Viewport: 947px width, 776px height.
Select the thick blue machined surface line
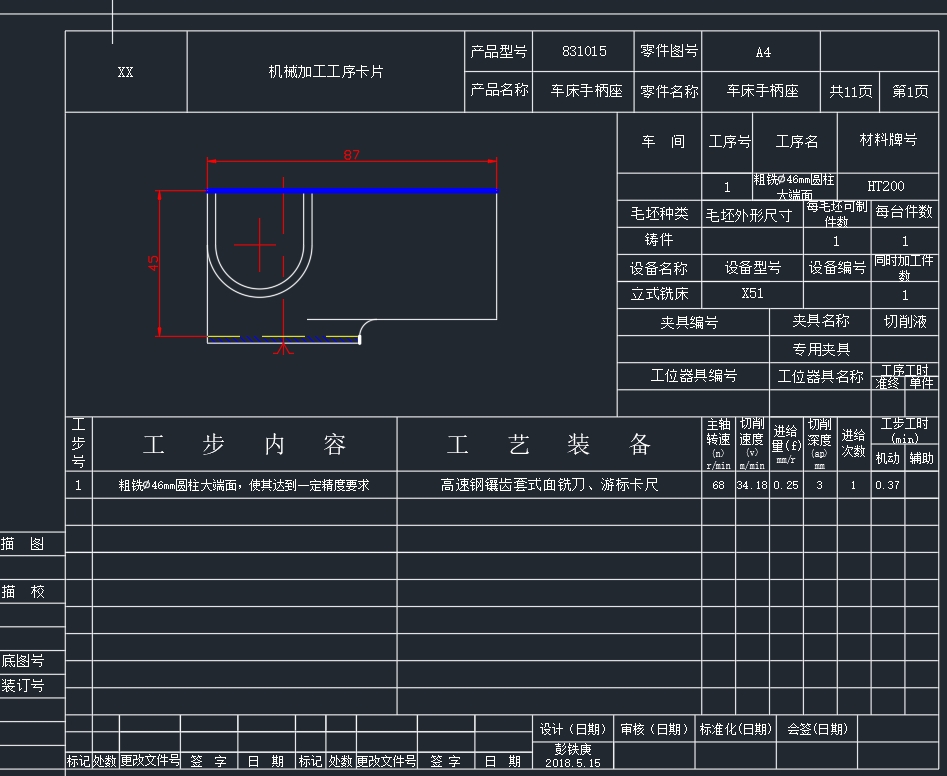click(352, 191)
